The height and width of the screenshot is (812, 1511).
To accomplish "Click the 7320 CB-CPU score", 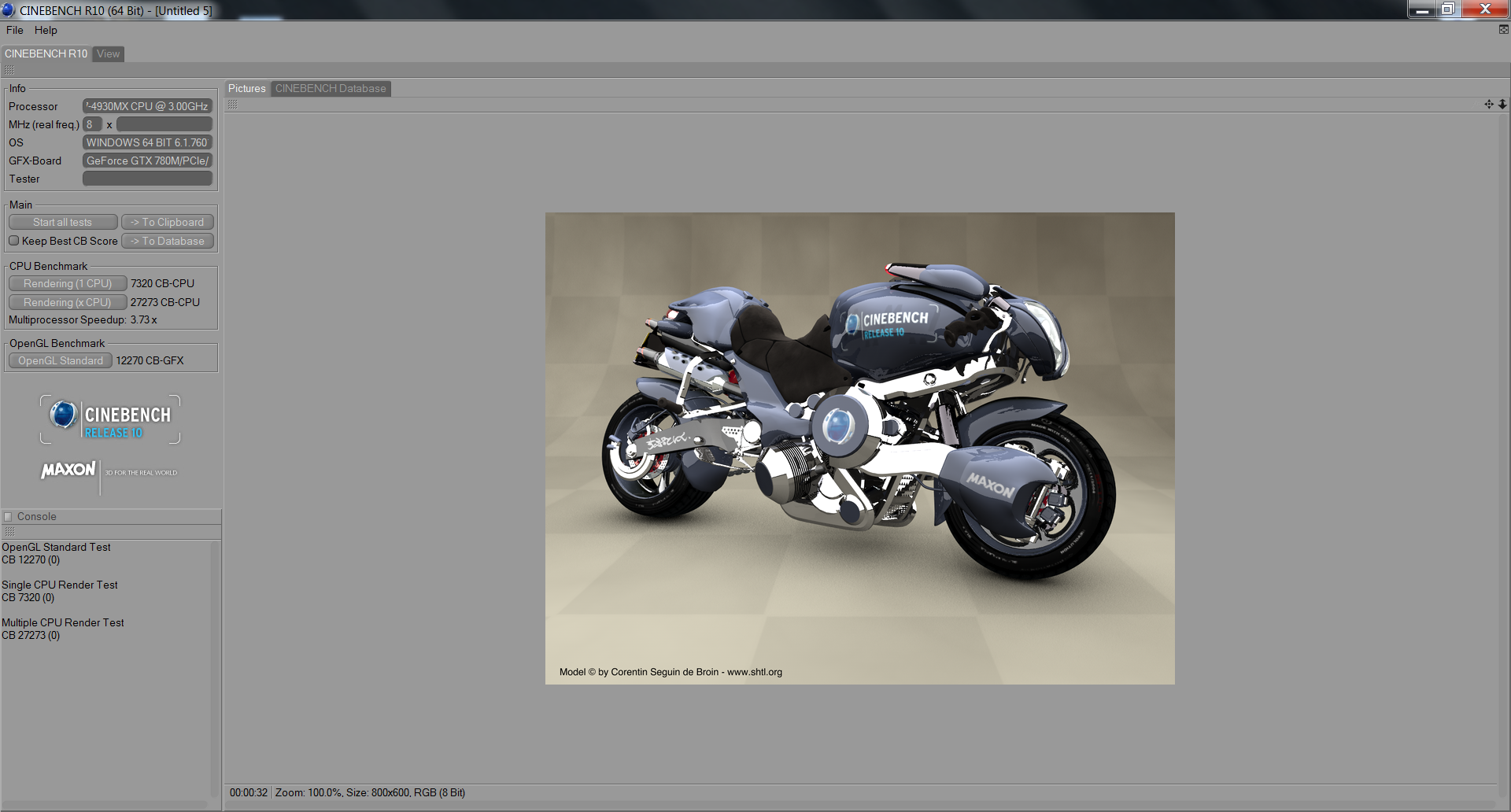I will [x=162, y=283].
